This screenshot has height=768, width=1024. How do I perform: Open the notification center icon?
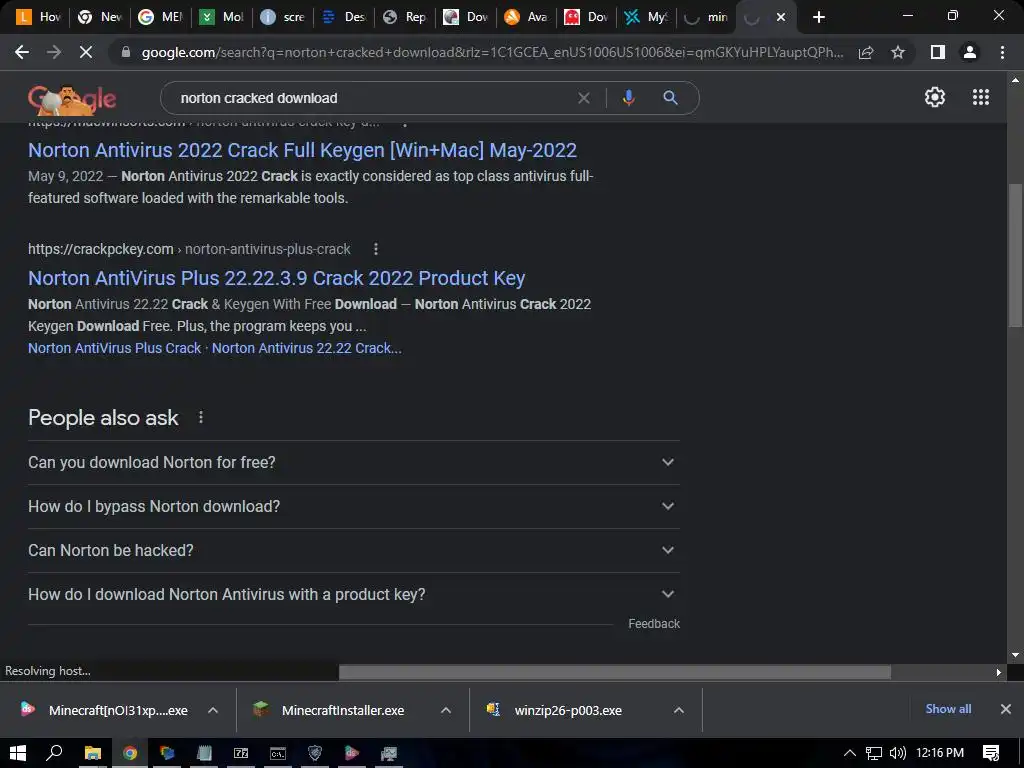pos(991,753)
